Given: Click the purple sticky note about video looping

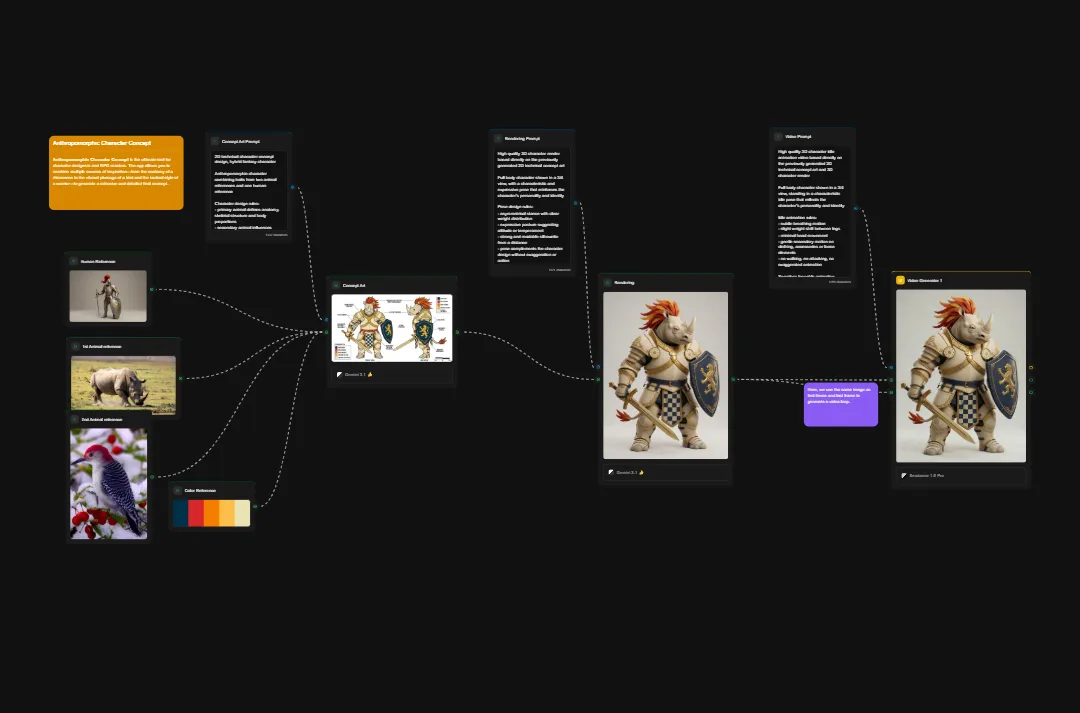Looking at the screenshot, I should 841,404.
